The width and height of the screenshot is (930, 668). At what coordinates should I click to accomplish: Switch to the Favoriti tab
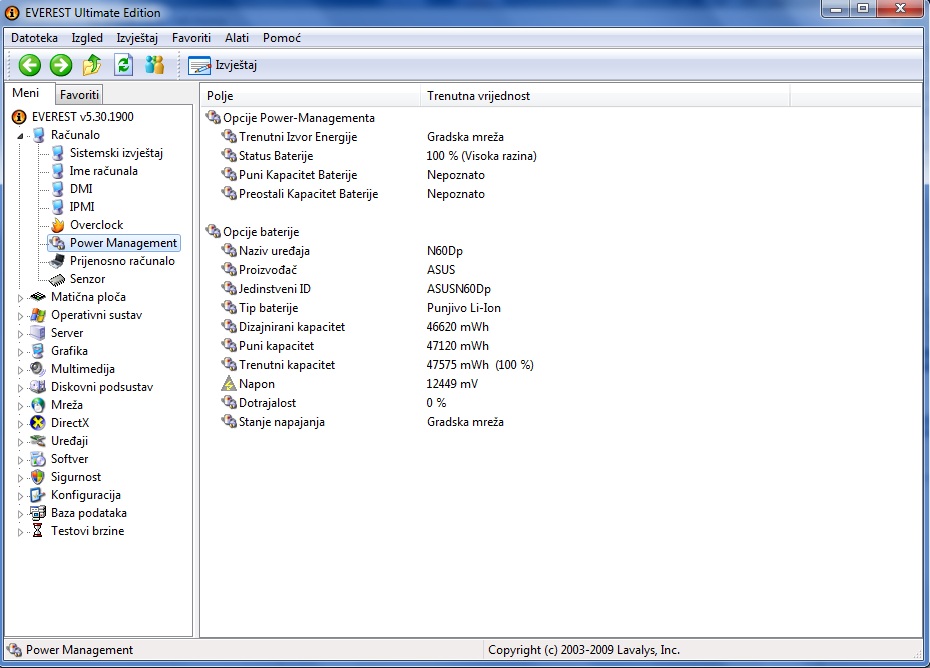click(79, 95)
